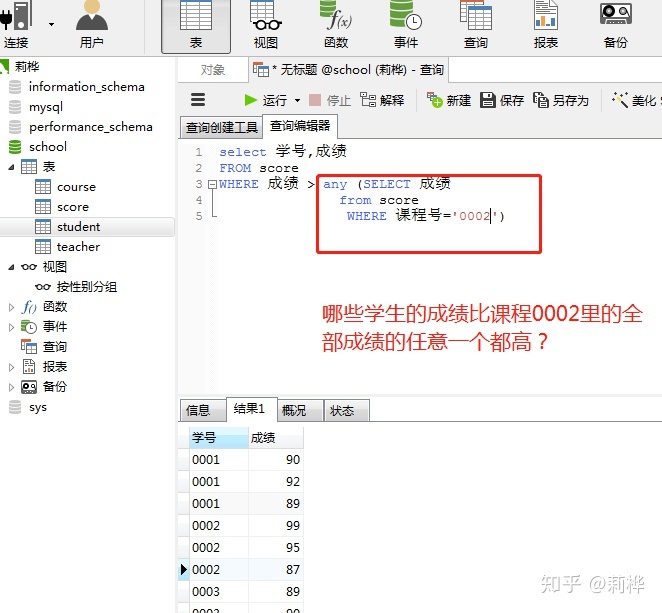Open the 报表 report toolbar button
This screenshot has height=613, width=662.
click(x=546, y=25)
